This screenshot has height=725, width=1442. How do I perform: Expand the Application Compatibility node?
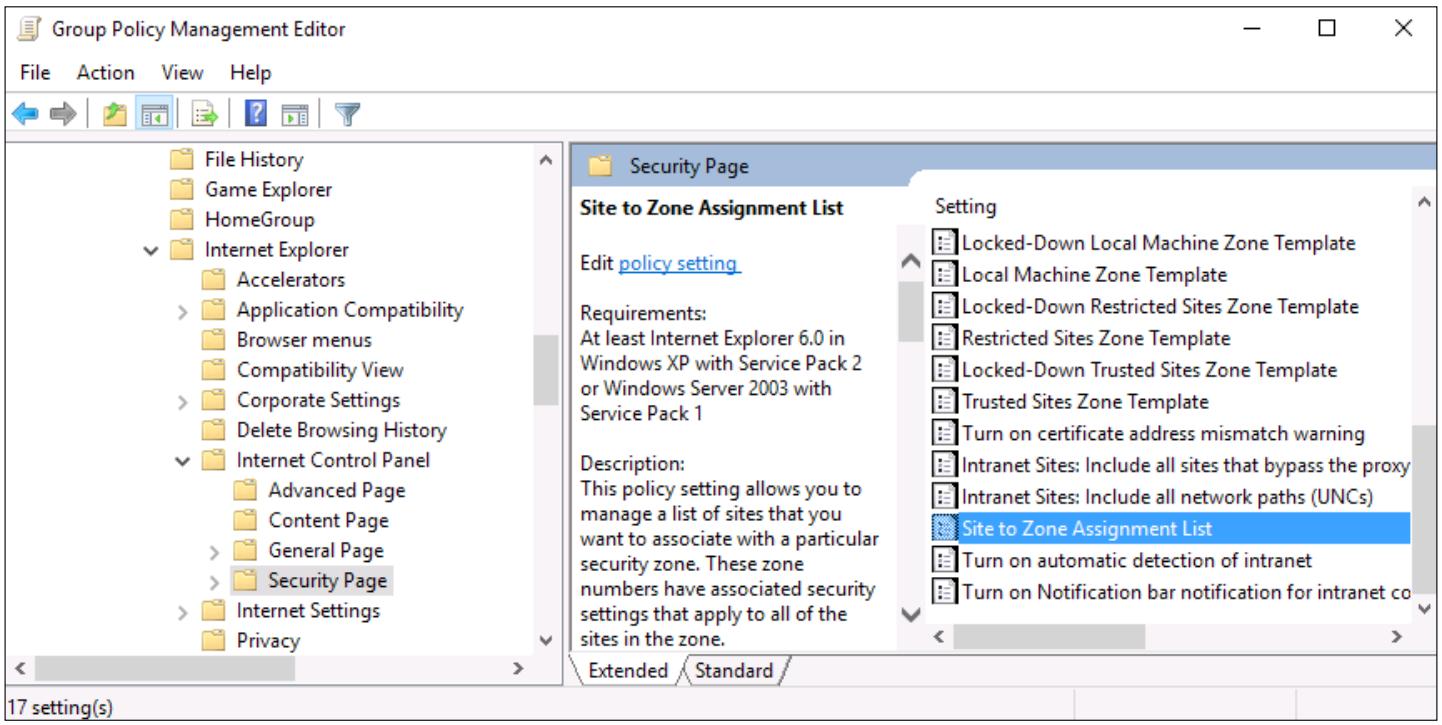(183, 311)
